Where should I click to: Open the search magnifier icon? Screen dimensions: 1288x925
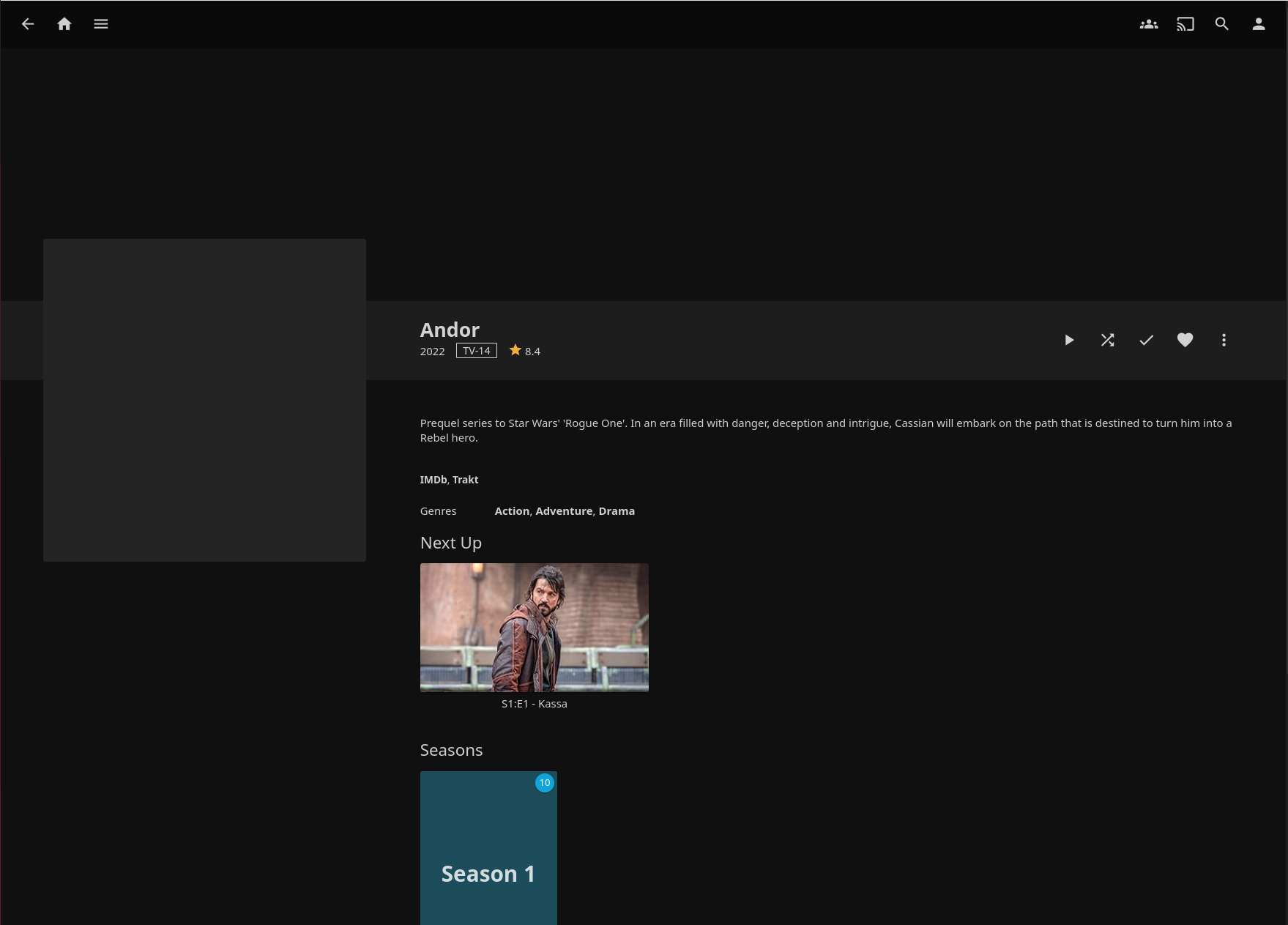coord(1221,24)
